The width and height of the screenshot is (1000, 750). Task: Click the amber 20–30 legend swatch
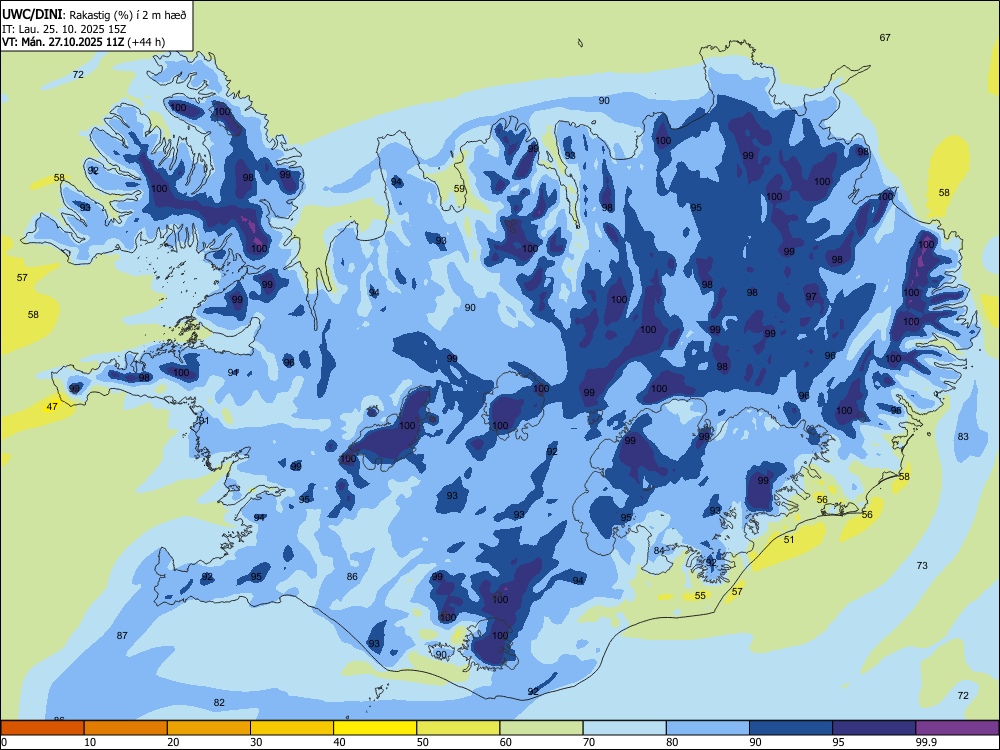point(209,728)
